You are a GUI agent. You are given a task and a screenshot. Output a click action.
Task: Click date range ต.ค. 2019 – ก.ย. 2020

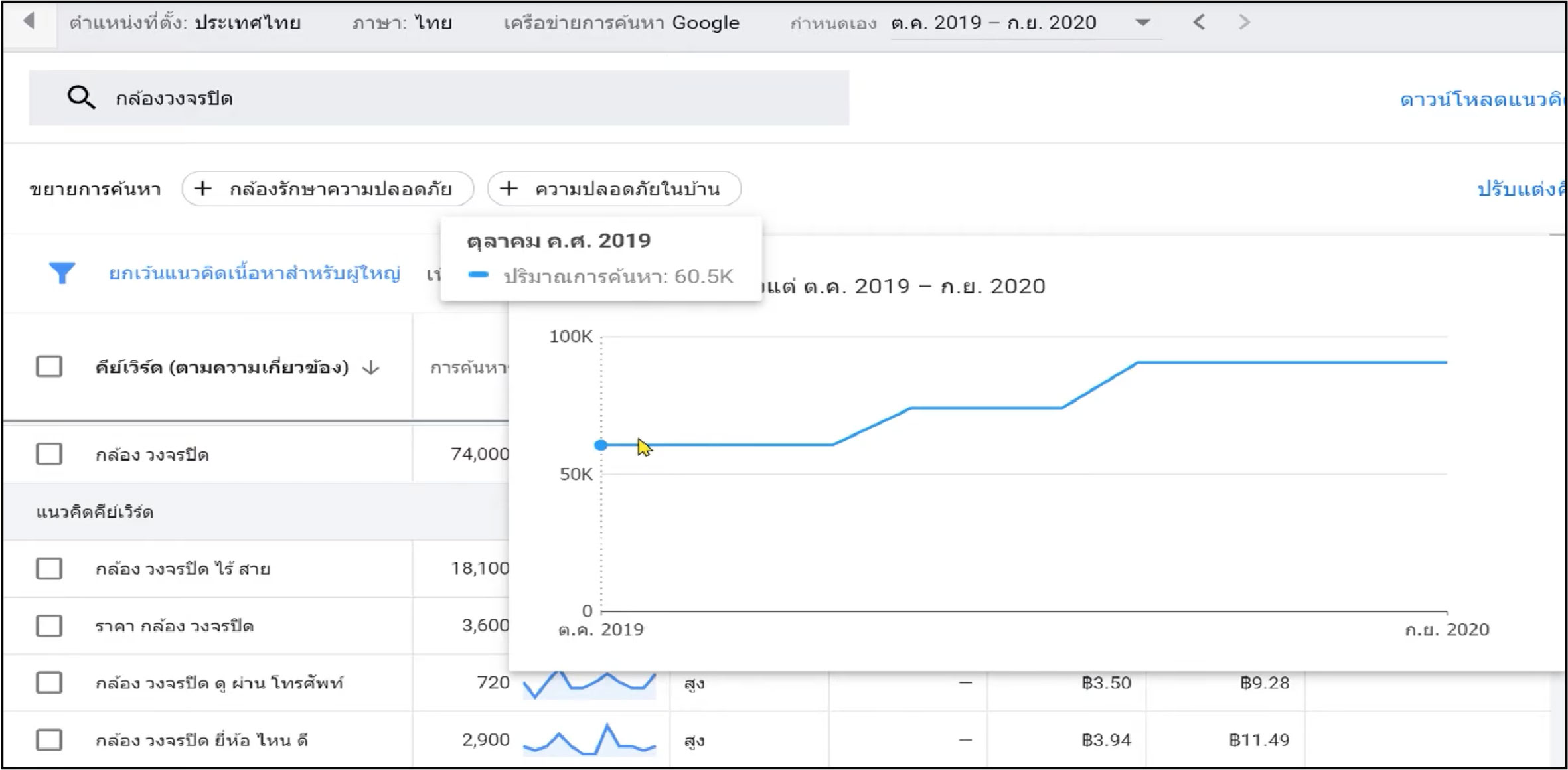click(x=994, y=23)
